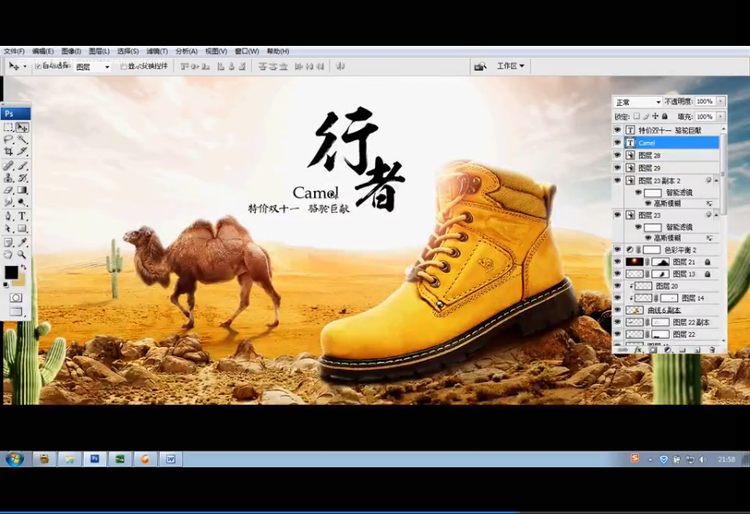
Task: Select the Path Selection tool
Action: point(9,229)
